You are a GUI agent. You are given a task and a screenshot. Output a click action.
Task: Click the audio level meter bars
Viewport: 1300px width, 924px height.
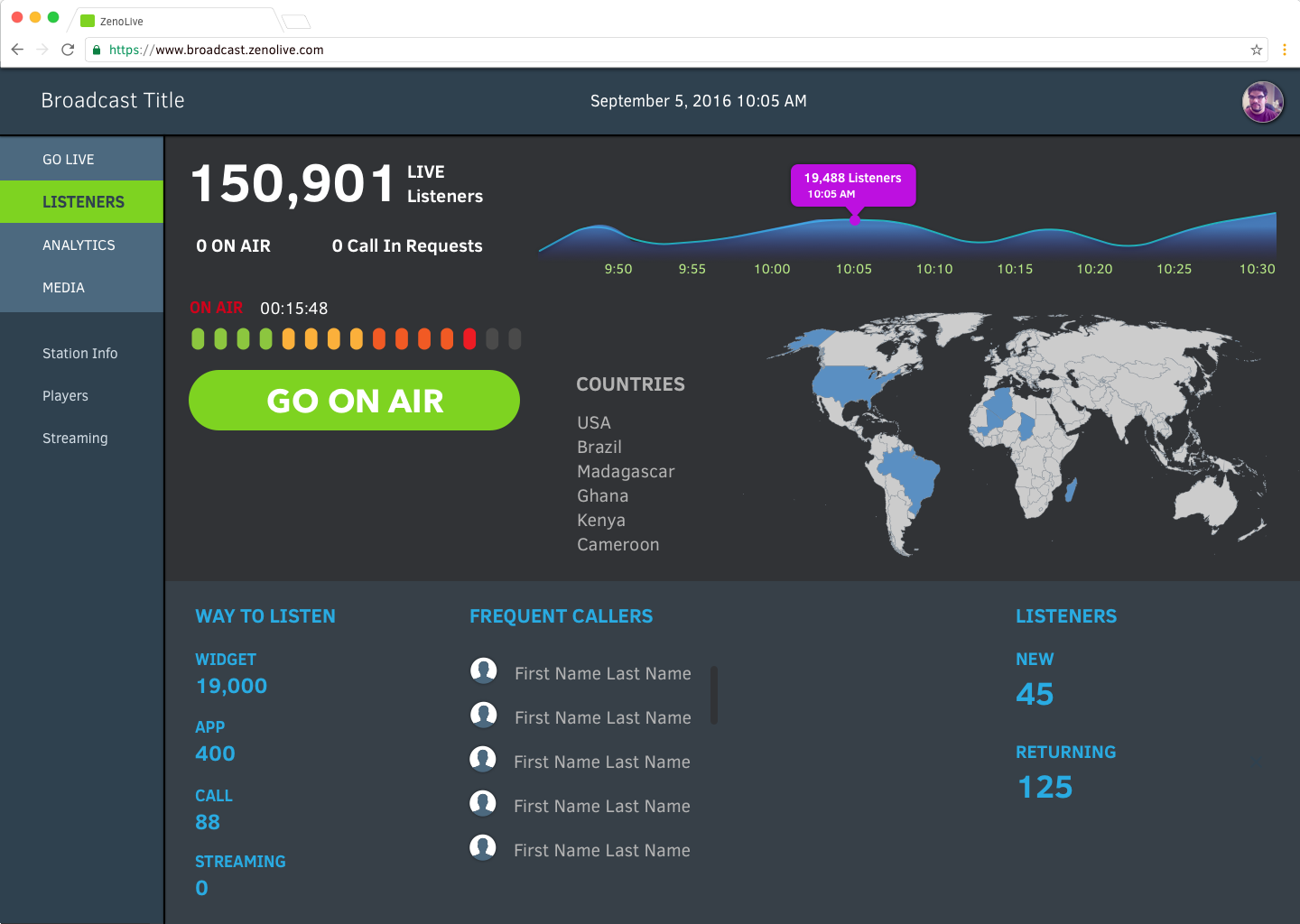(x=357, y=339)
